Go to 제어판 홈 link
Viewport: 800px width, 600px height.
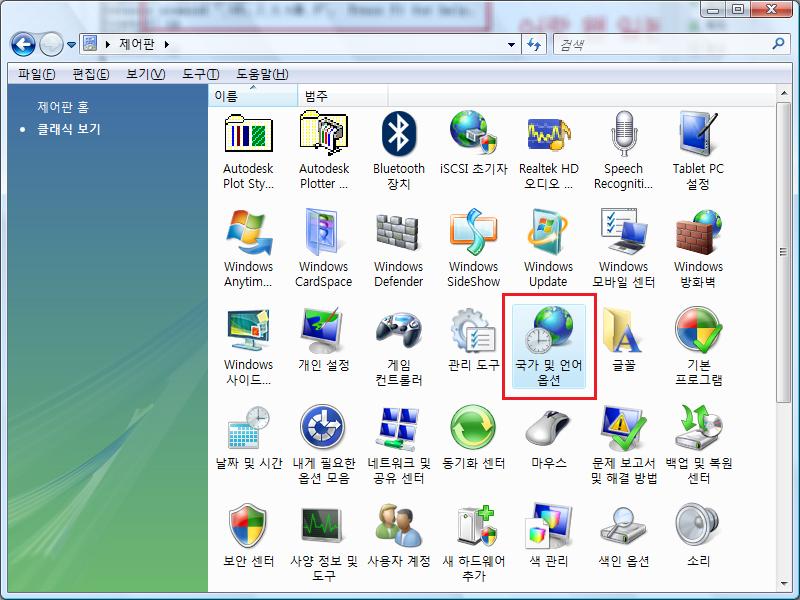point(63,107)
